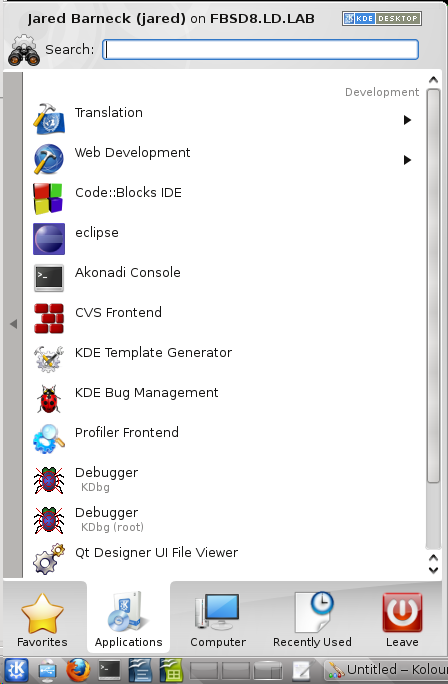Open the OpenOffice Calc spreadsheet taskbar icon
448x684 pixels.
171,670
